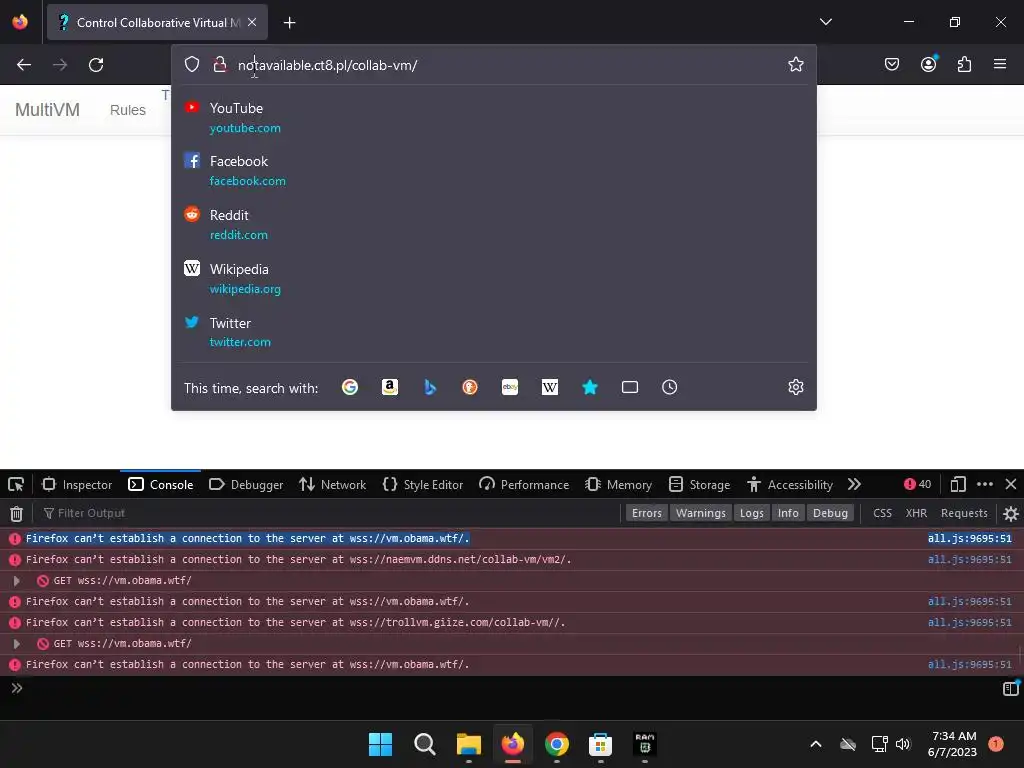Open a new tab with plus button
The height and width of the screenshot is (768, 1024).
(289, 23)
